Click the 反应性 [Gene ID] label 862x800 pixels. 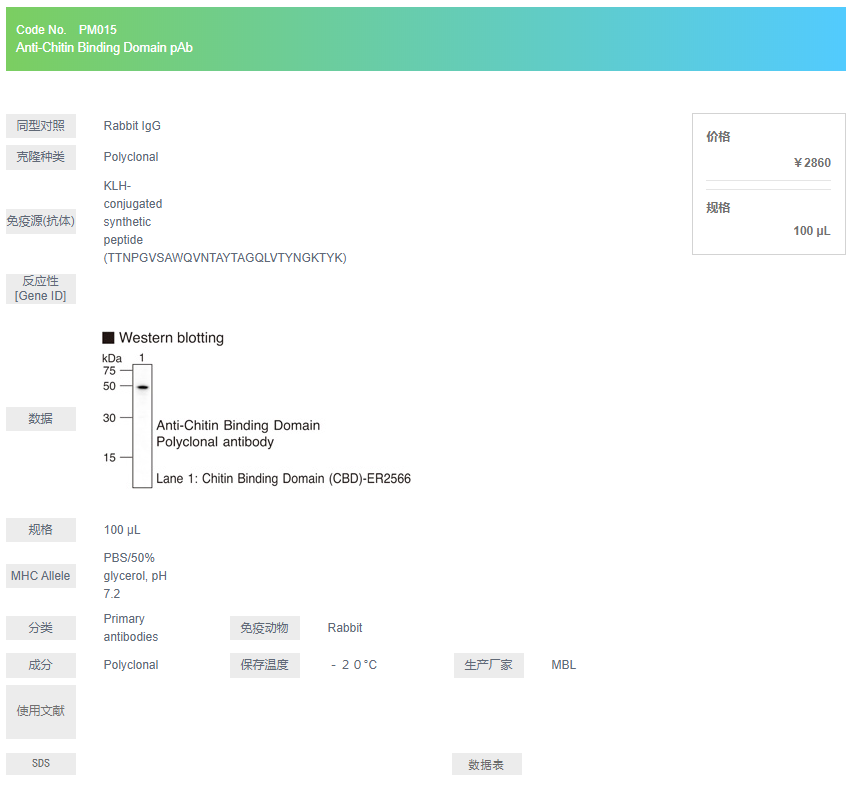click(x=41, y=288)
